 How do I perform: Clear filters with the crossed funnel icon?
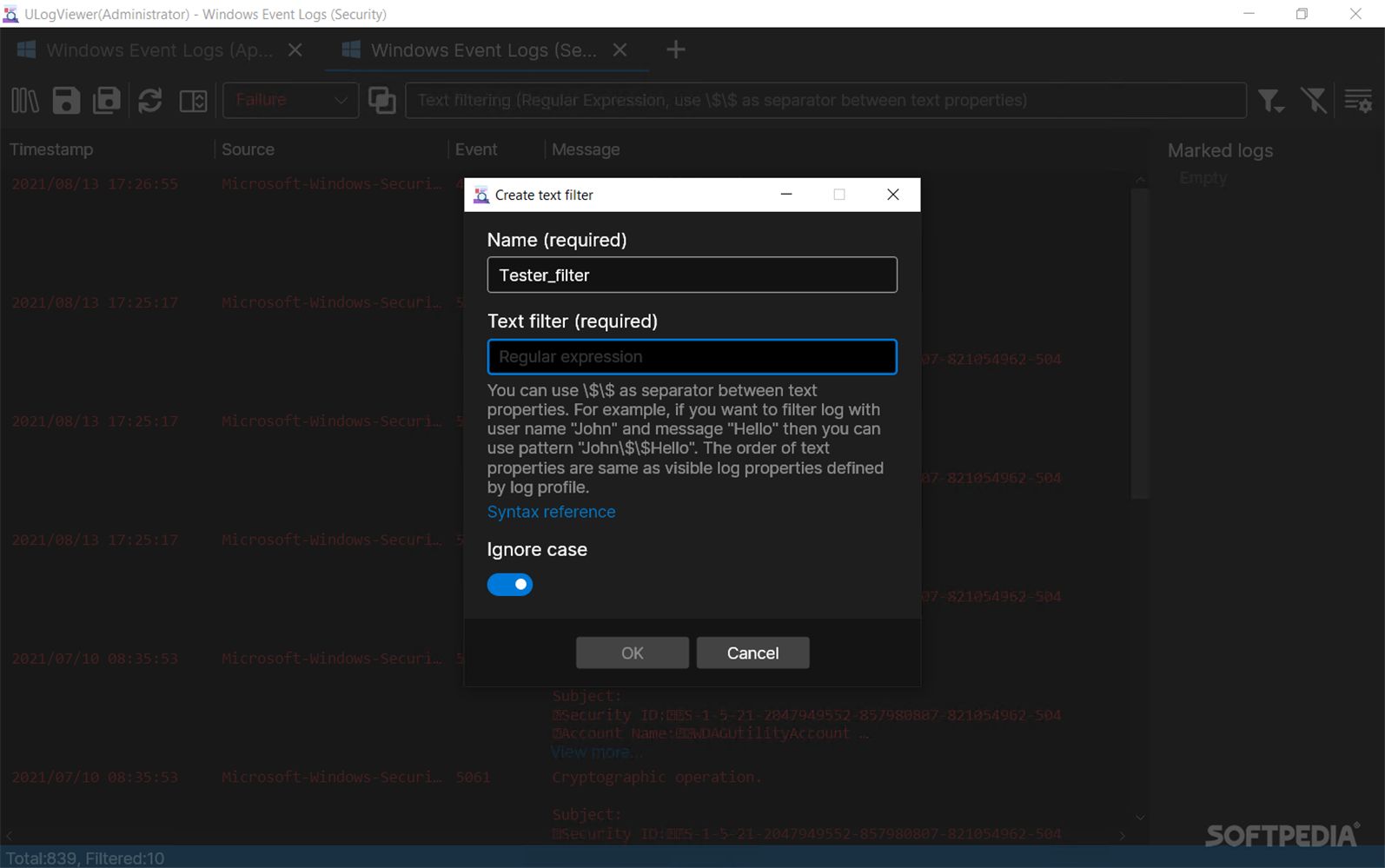coord(1314,101)
